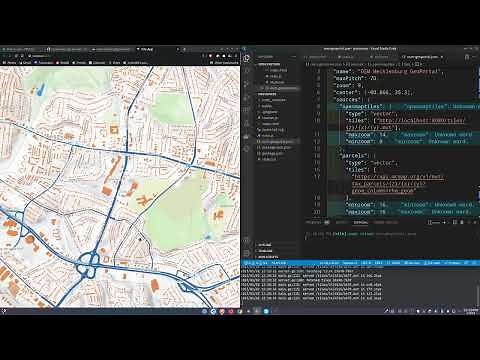Open a new browser tab with the plus button
480x360 pixels.
(184, 49)
